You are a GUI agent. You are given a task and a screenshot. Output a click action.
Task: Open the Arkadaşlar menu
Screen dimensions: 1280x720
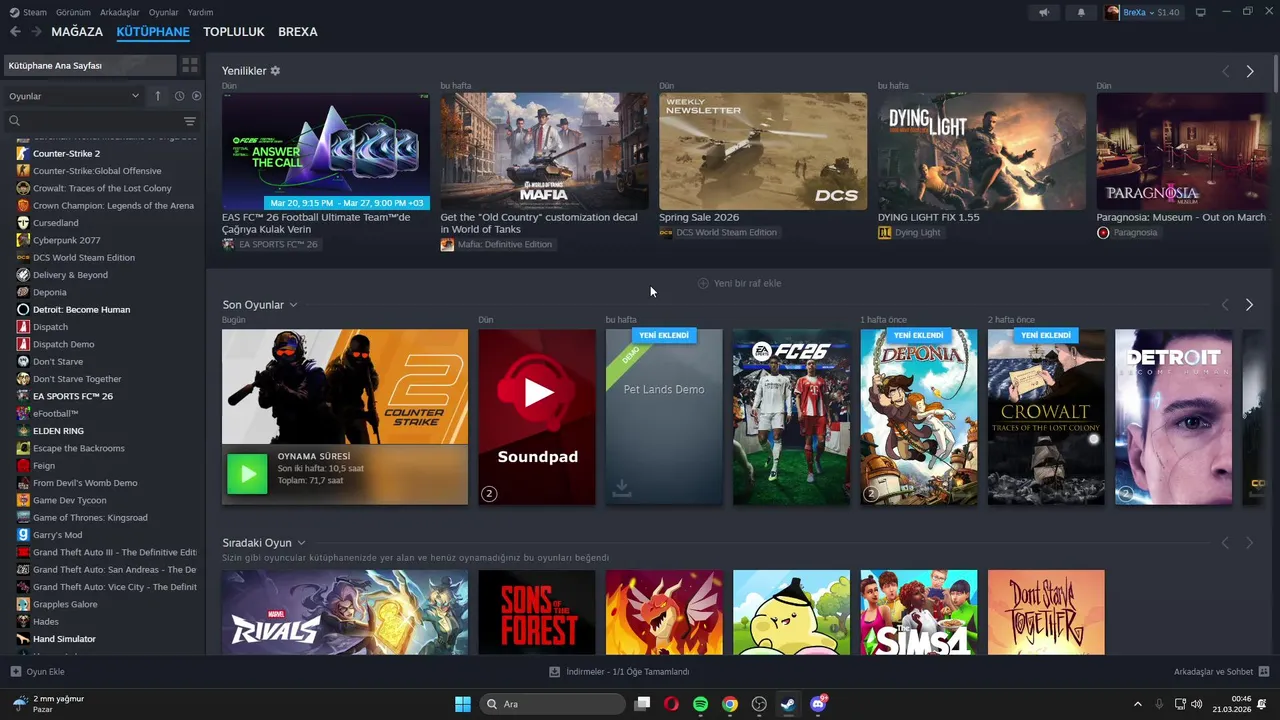click(120, 12)
